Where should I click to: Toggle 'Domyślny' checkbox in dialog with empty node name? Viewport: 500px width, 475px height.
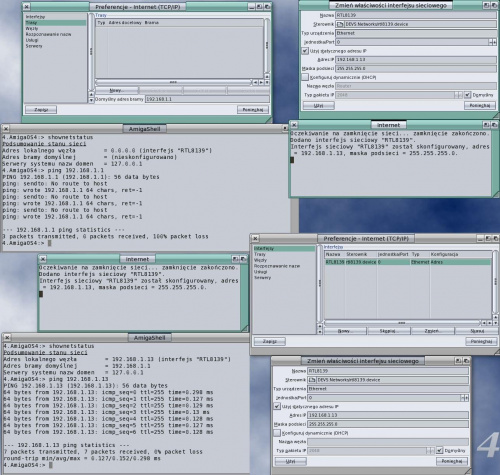(440, 451)
